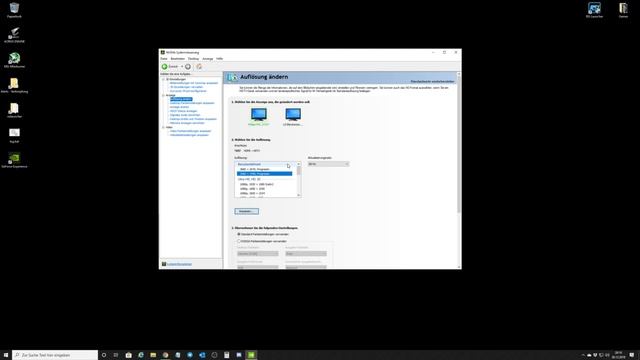
Task: Open Desktop-Farbeinstellungen anpassen
Action: point(192,103)
